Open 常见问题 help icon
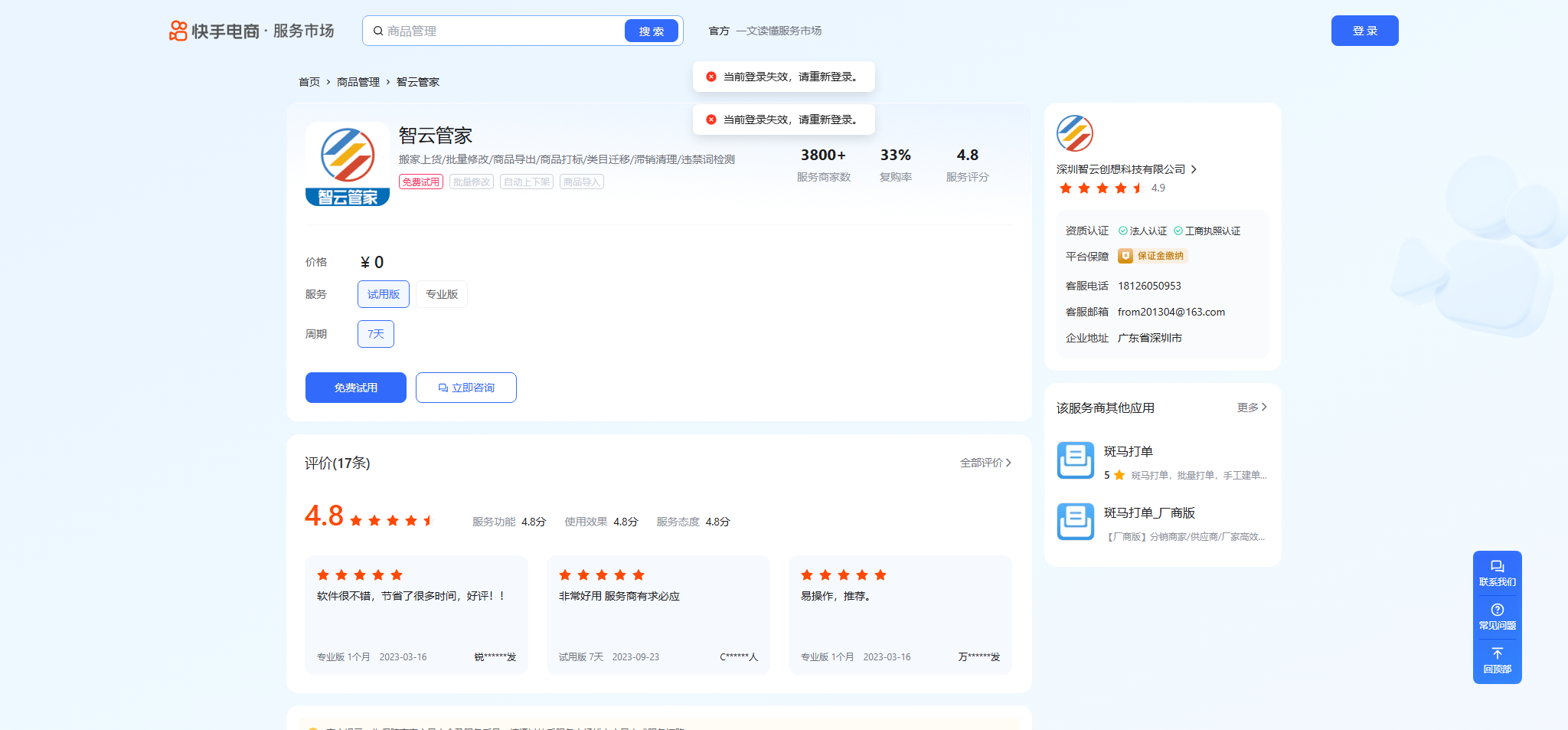 pyautogui.click(x=1498, y=610)
